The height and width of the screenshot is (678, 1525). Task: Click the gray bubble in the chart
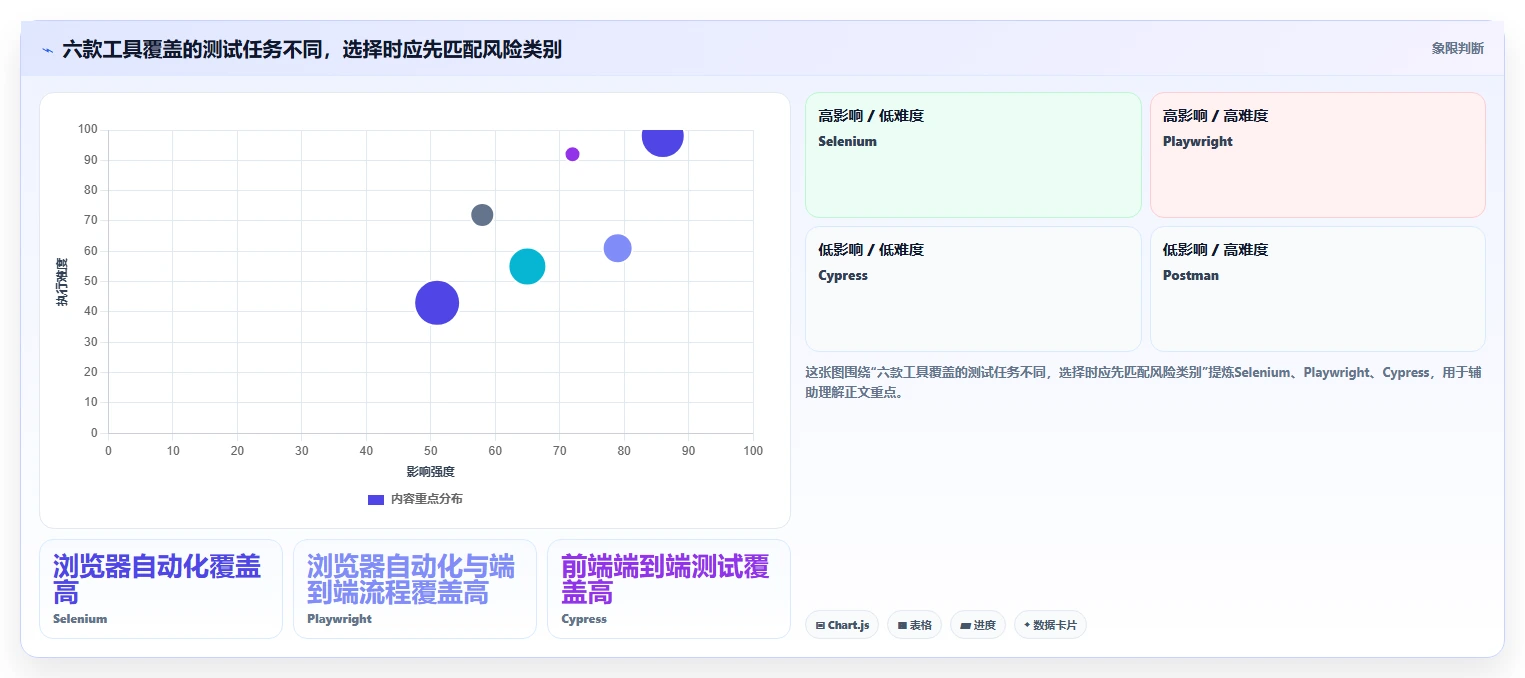482,215
